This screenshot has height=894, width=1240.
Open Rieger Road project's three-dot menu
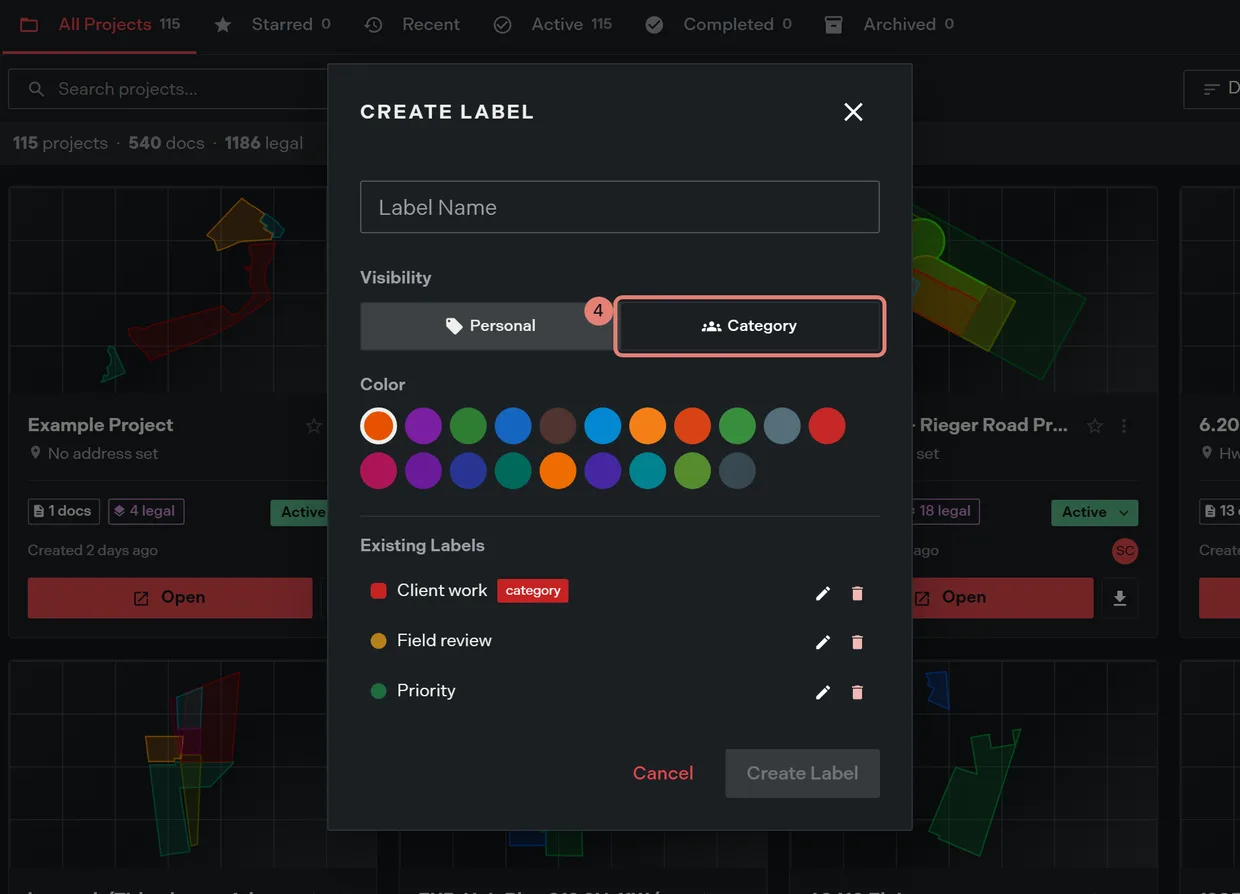click(1125, 426)
